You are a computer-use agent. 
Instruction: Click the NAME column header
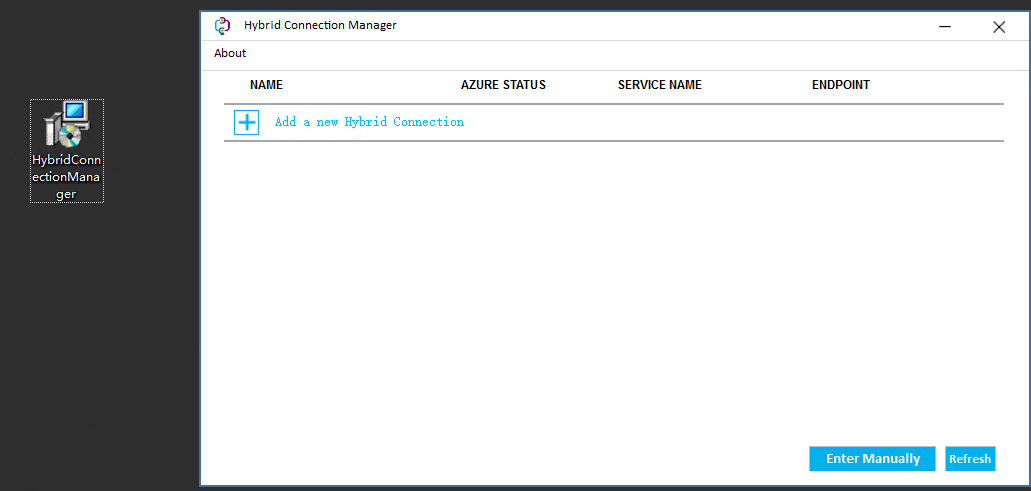(x=266, y=85)
